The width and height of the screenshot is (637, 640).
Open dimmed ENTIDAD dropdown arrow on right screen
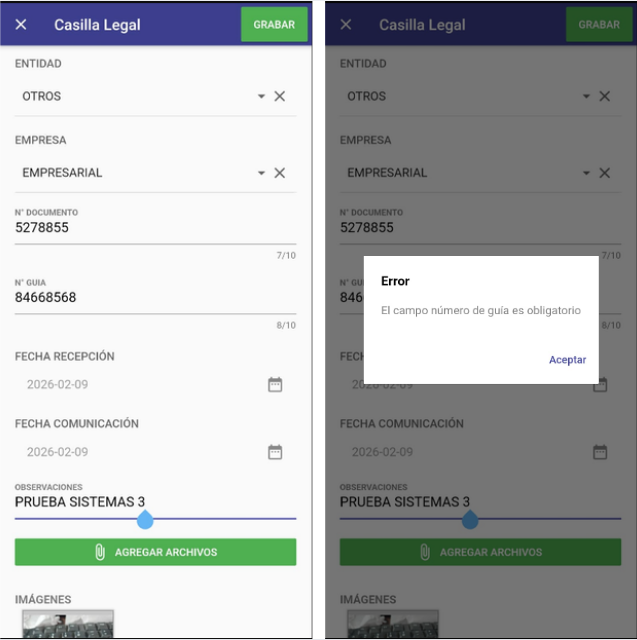pyautogui.click(x=586, y=96)
